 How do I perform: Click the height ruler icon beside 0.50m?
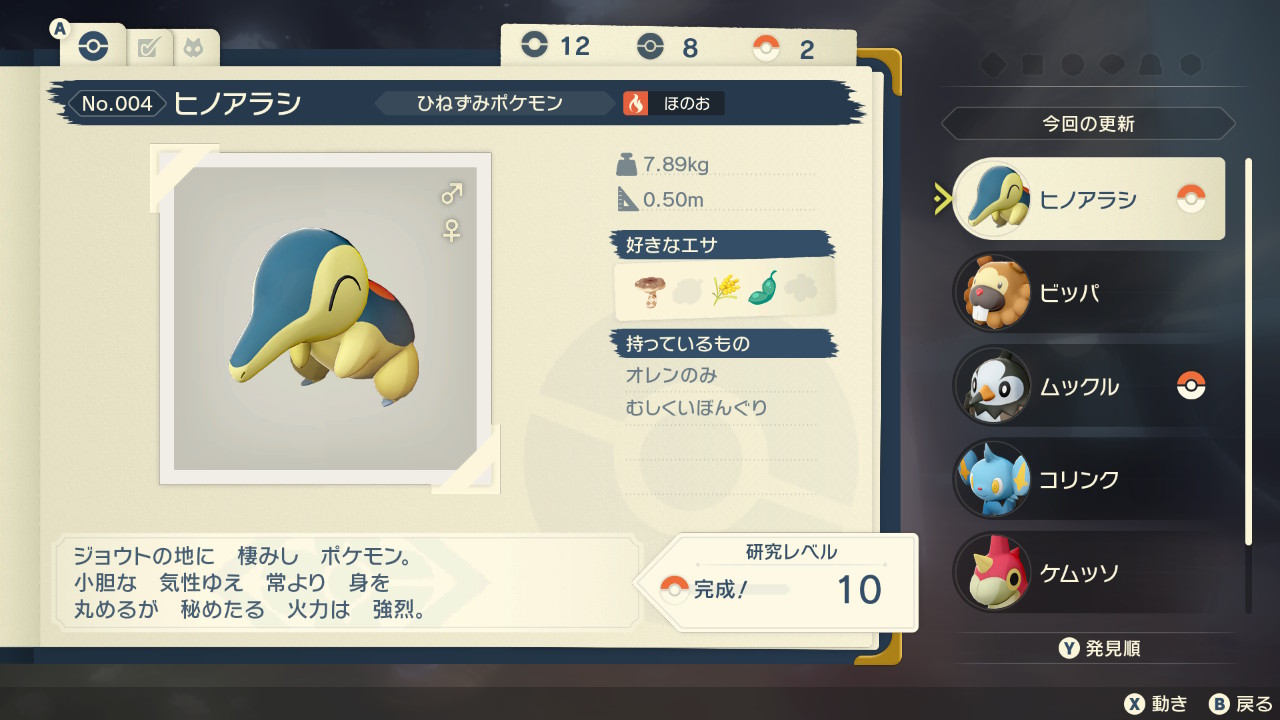point(627,198)
